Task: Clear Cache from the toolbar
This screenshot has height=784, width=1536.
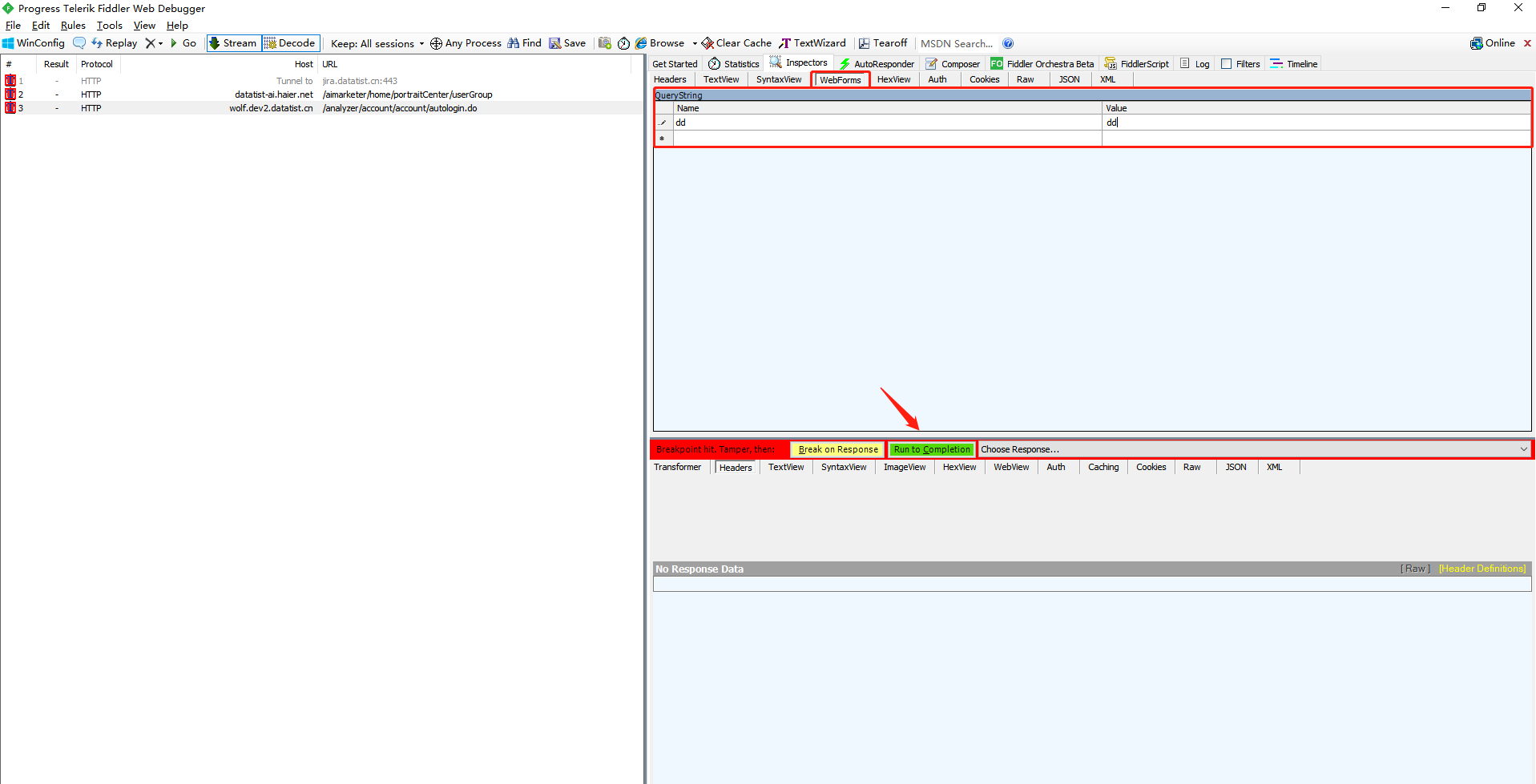Action: tap(736, 43)
